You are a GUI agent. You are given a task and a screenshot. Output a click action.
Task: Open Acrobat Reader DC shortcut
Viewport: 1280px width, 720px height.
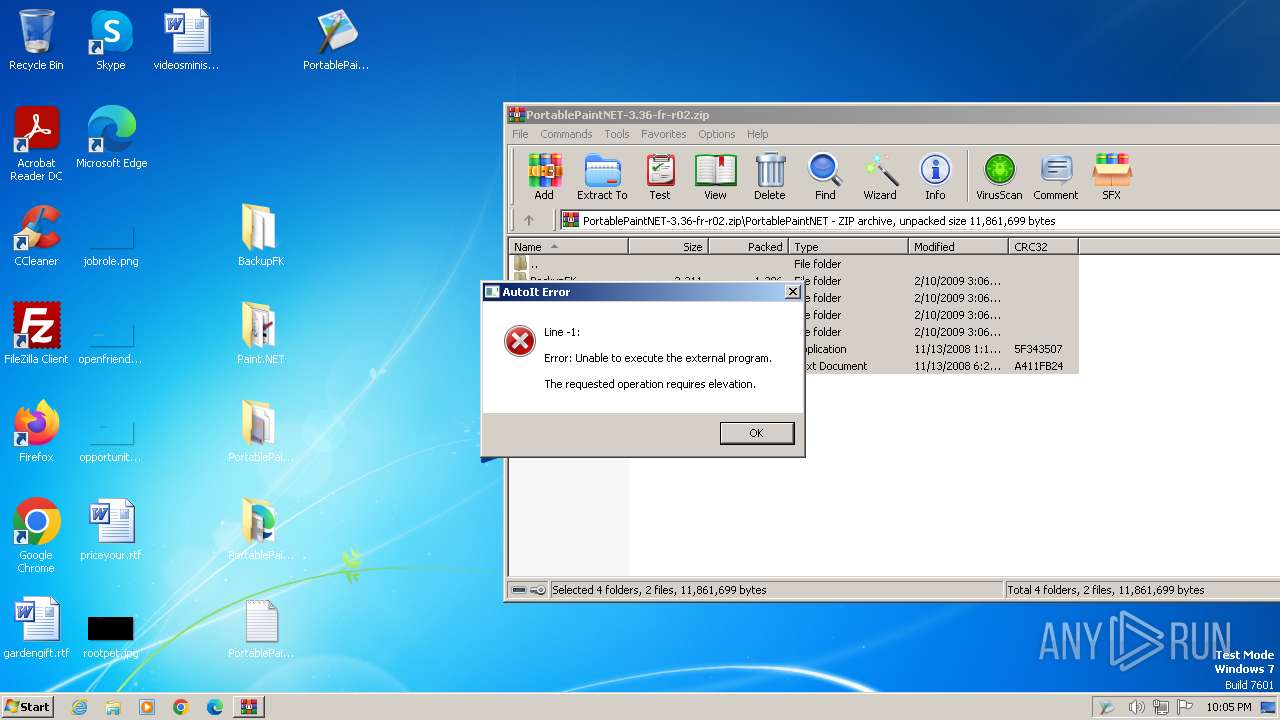tap(36, 144)
